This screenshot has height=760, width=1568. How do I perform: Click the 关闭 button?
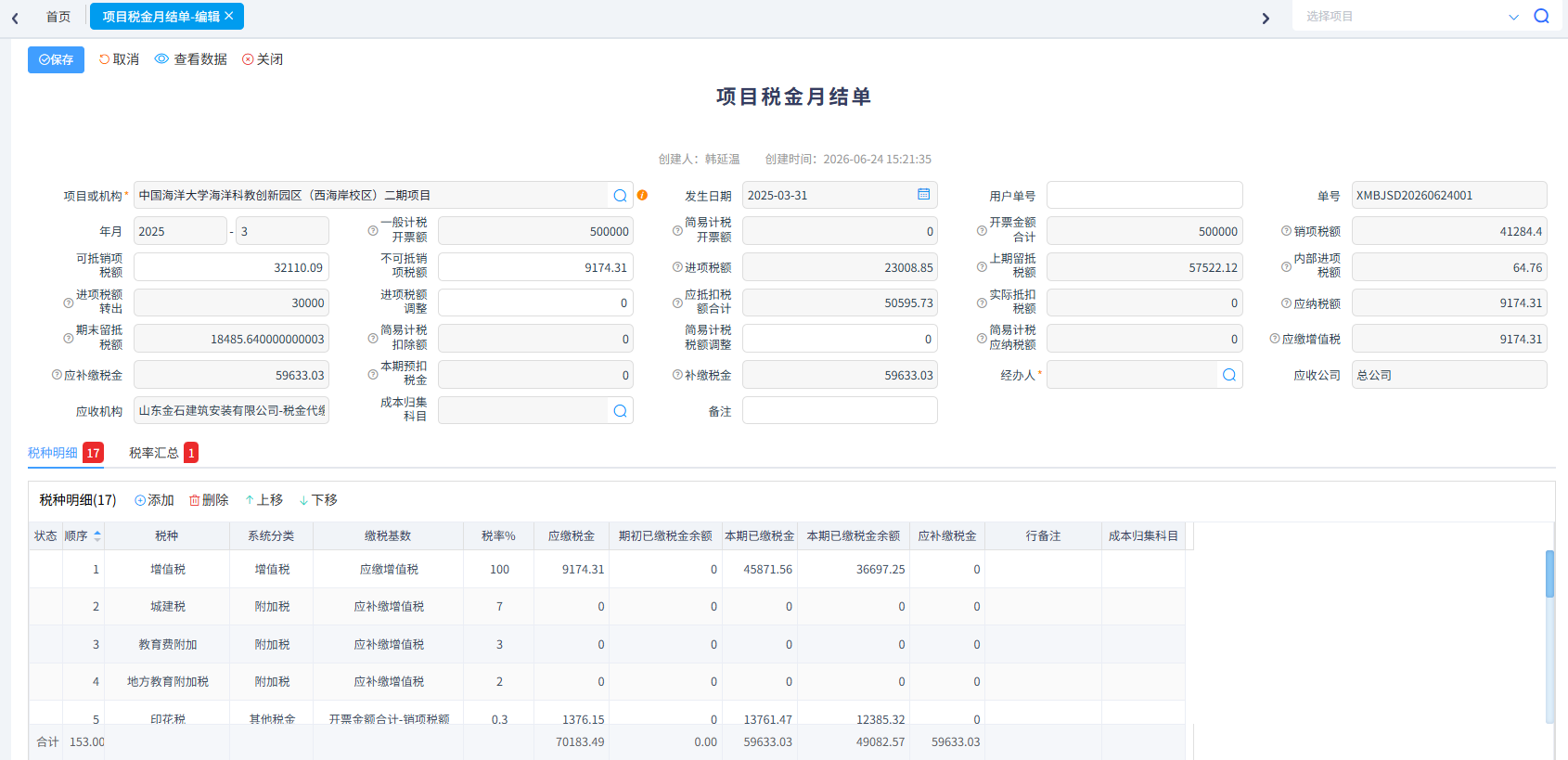point(263,59)
